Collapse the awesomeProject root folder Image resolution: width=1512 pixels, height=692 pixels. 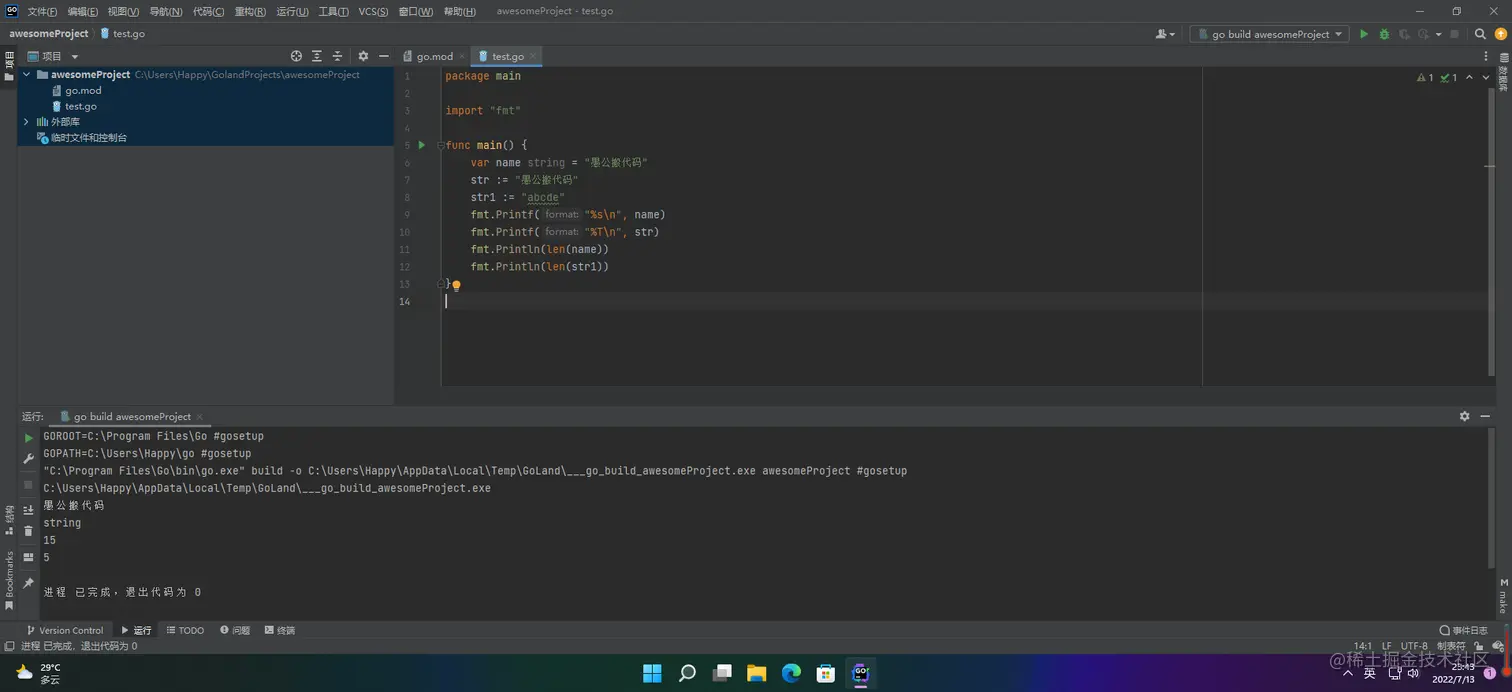point(27,75)
